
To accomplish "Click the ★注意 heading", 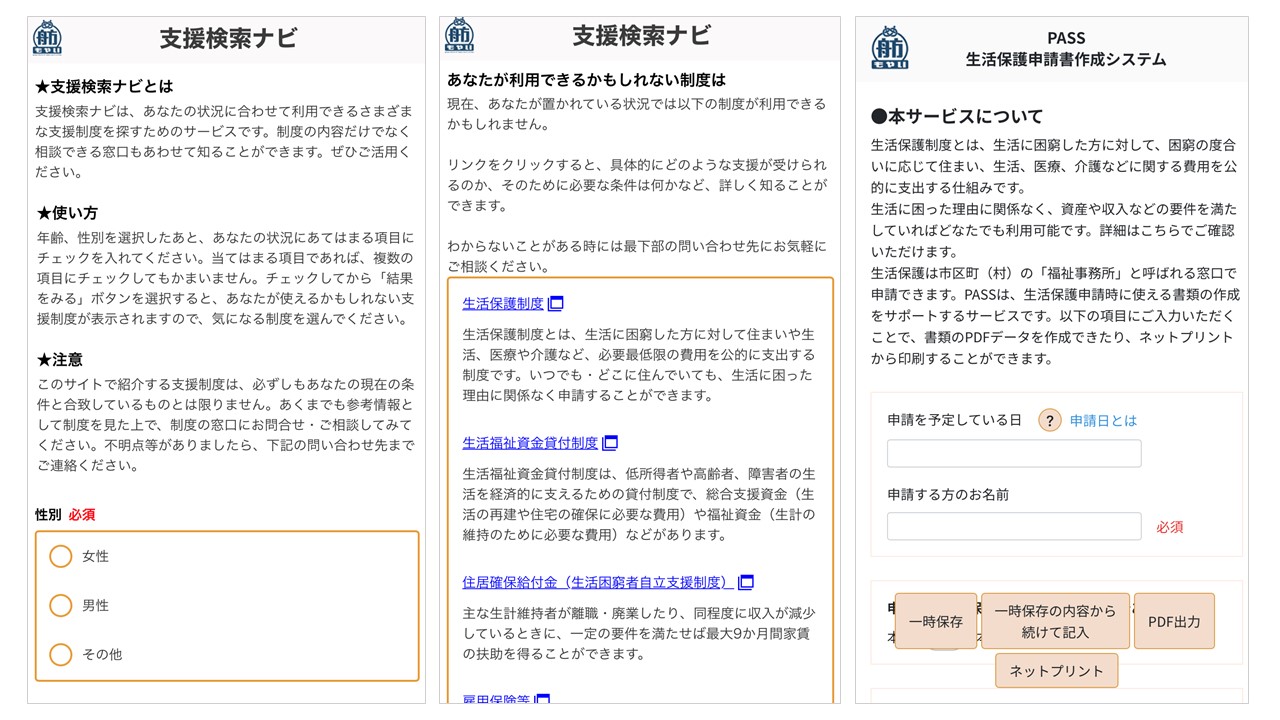I will coord(59,359).
